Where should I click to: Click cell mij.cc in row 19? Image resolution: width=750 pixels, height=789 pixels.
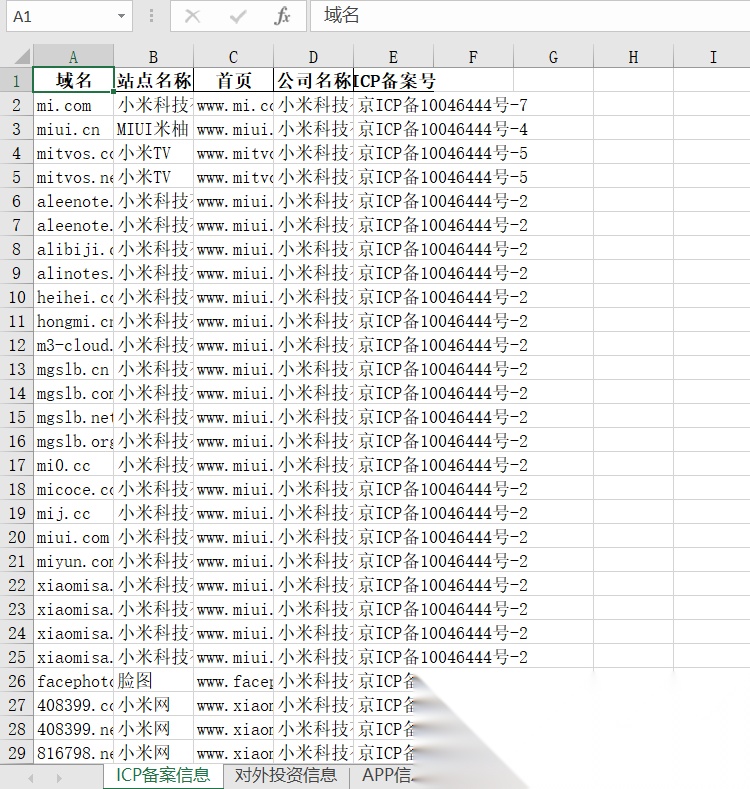(73, 513)
